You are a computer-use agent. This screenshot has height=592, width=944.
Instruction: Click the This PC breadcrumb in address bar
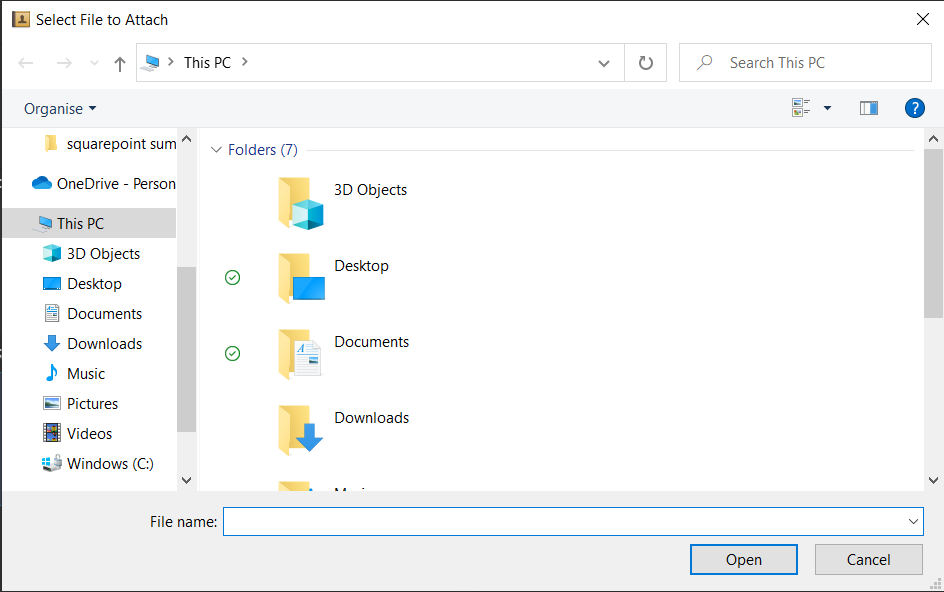click(x=207, y=63)
